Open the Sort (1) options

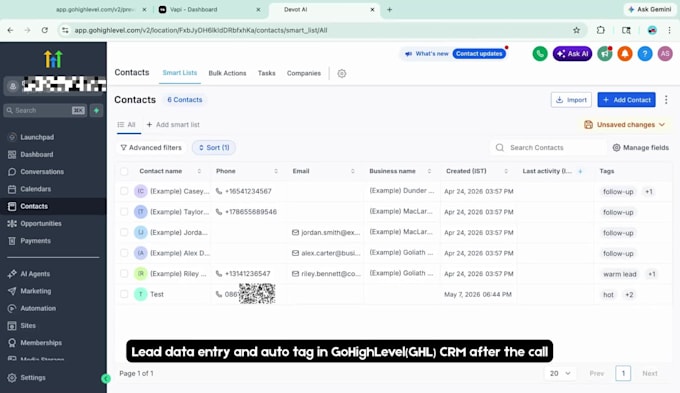[x=214, y=148]
